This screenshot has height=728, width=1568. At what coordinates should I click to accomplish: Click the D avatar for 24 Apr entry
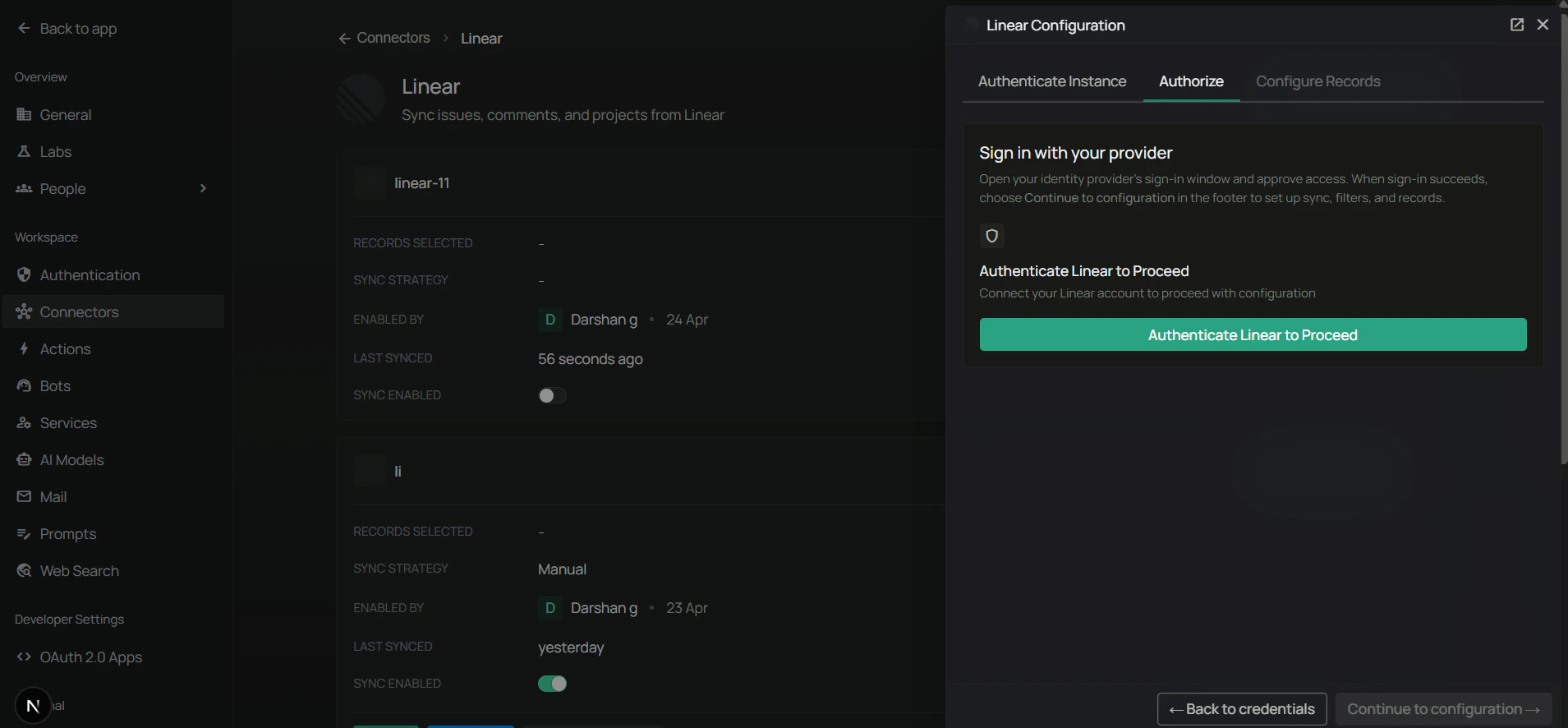[x=550, y=320]
